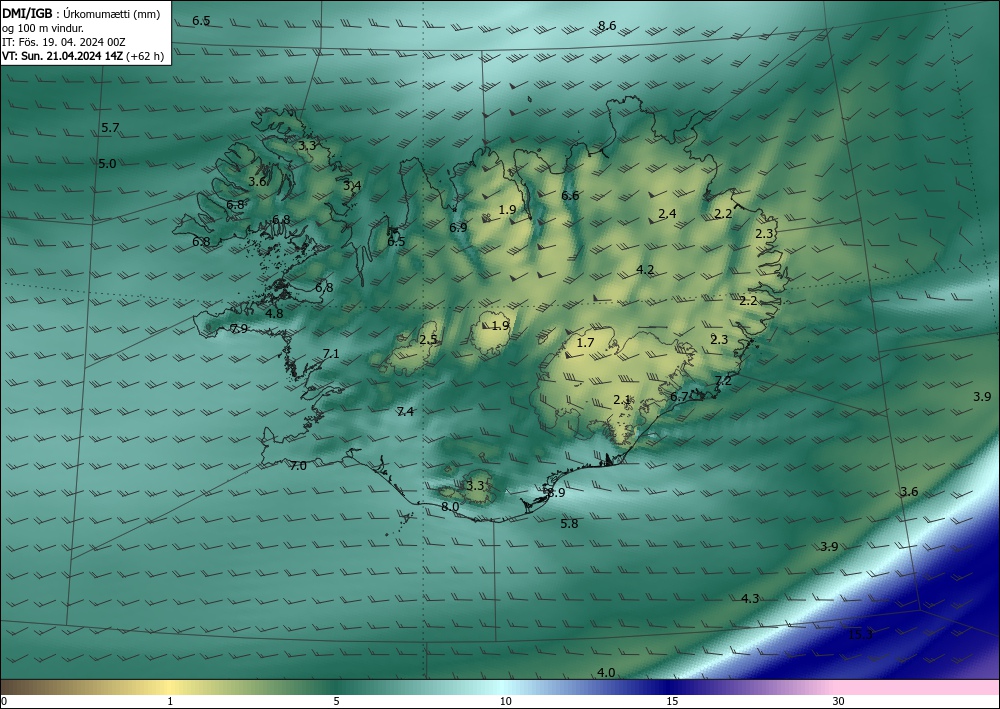Click the '10' label on the color scale
The height and width of the screenshot is (709, 1000).
tap(505, 702)
